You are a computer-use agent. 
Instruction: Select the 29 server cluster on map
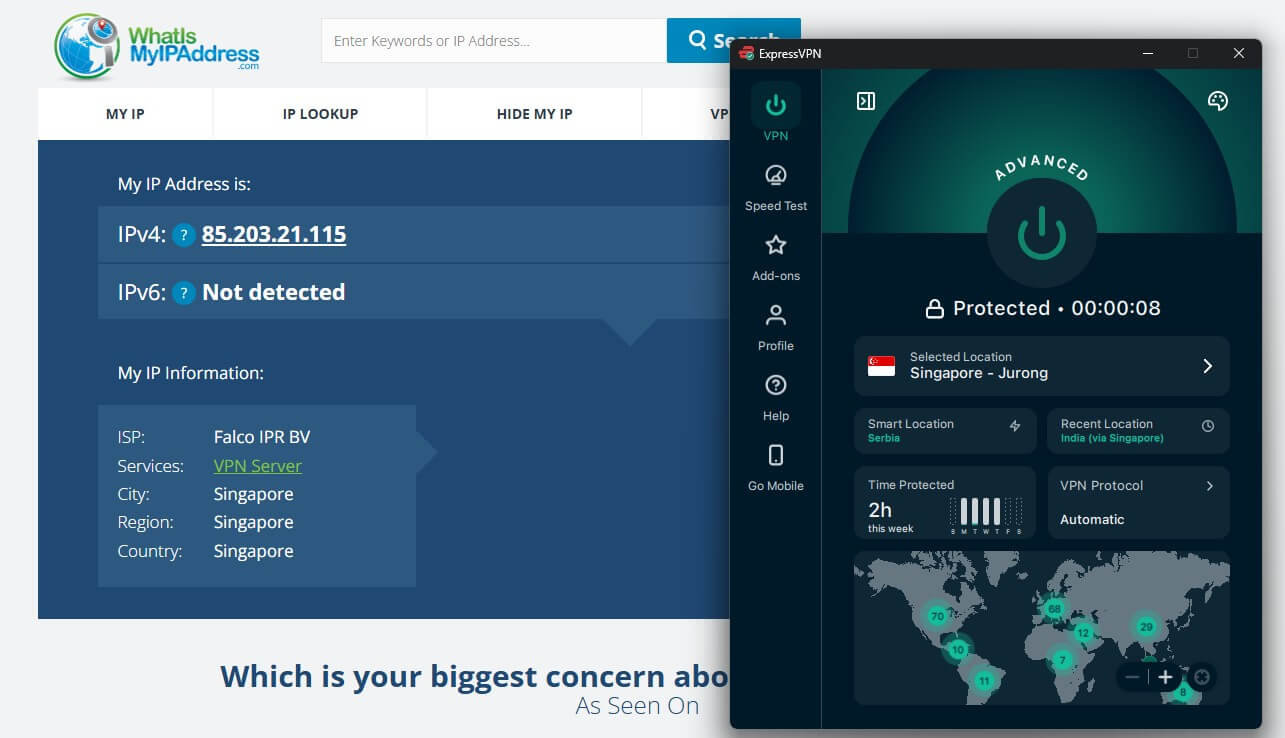coord(1147,627)
